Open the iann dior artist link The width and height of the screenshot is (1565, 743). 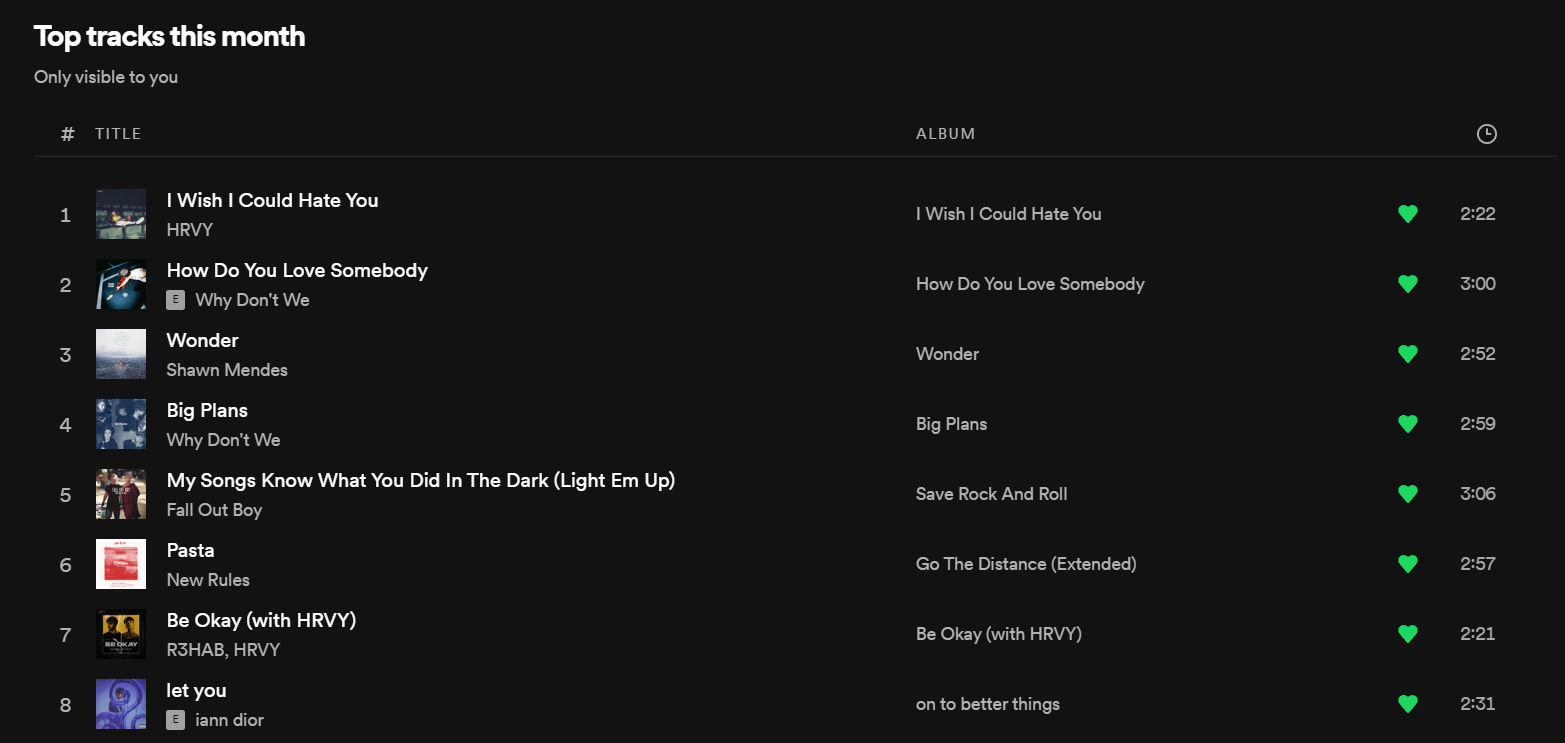click(x=230, y=720)
